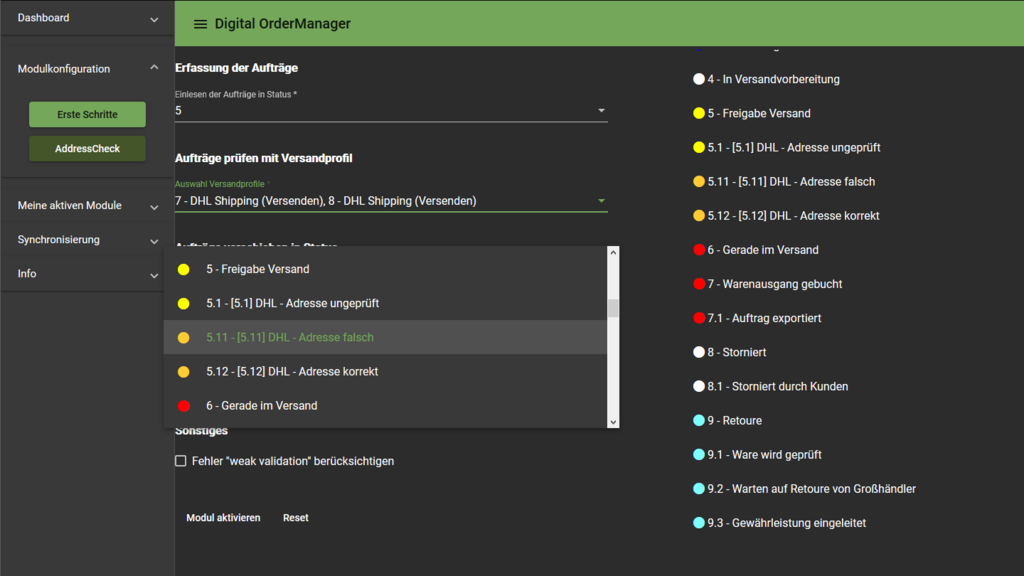Click the red dot beside 7 - Warenausgang gebucht

click(699, 284)
